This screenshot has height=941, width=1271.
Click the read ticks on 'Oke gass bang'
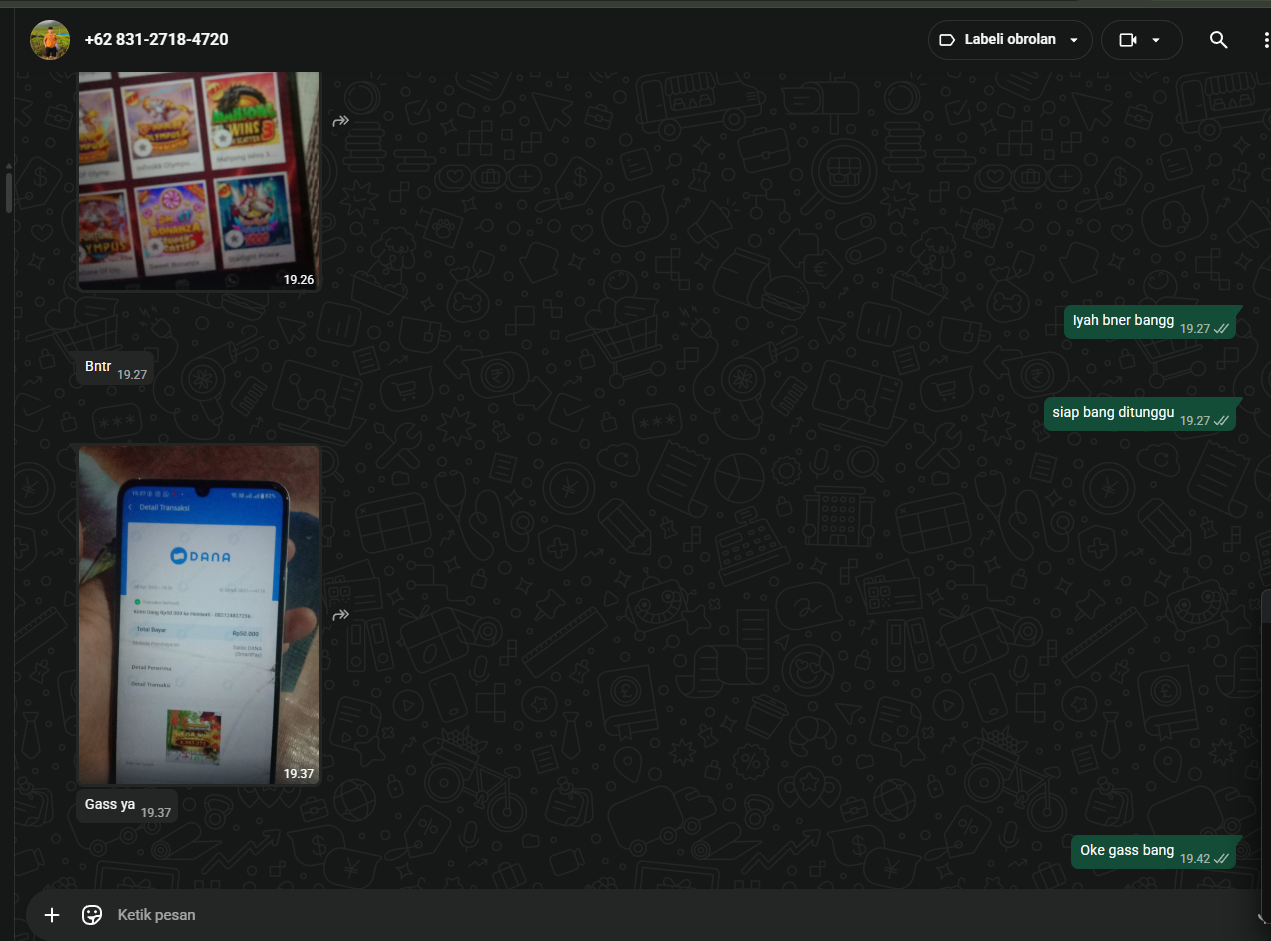click(x=1221, y=859)
